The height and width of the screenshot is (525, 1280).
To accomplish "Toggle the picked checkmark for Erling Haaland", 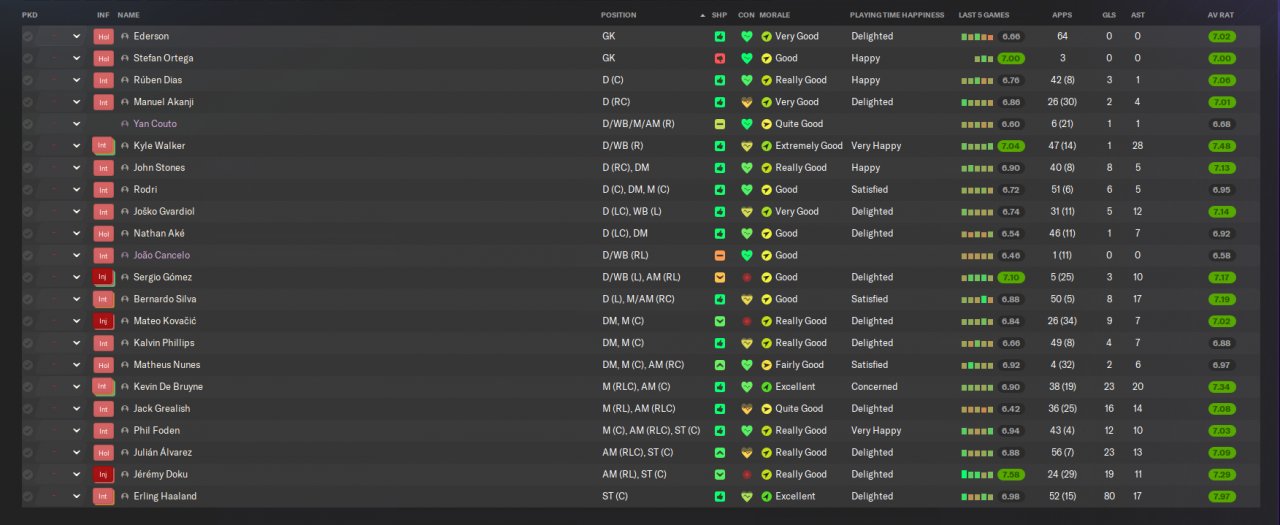I will pos(28,497).
